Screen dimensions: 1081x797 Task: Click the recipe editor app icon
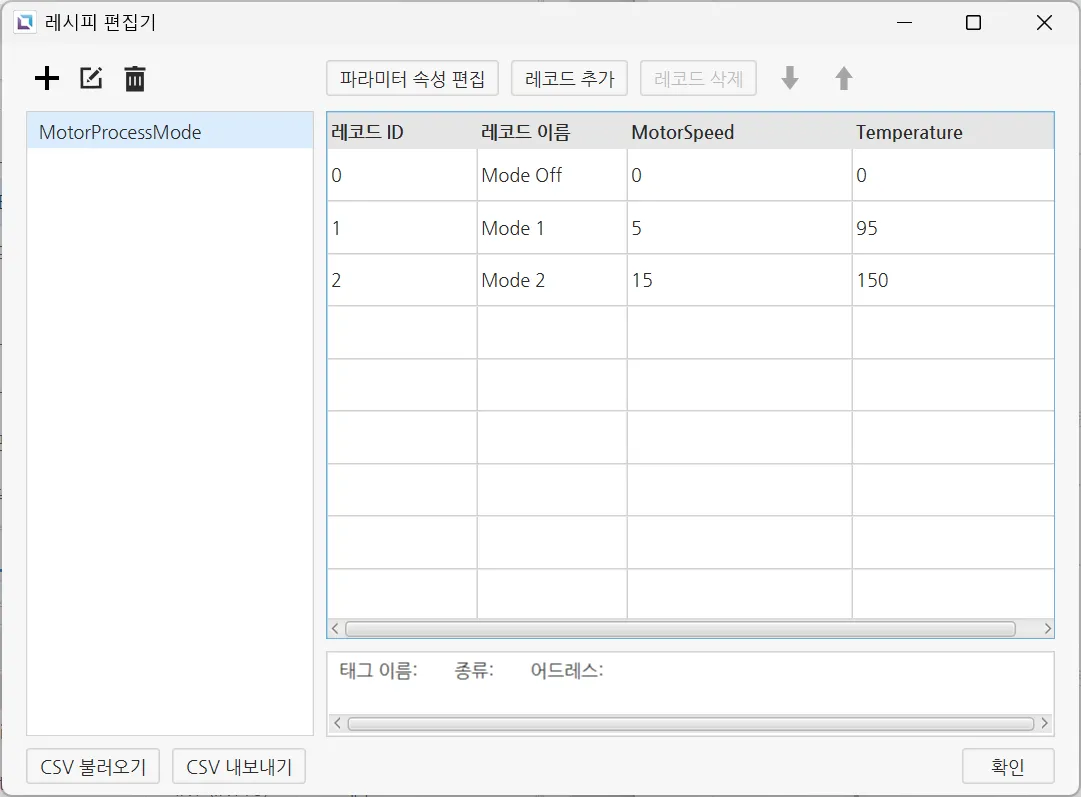25,23
